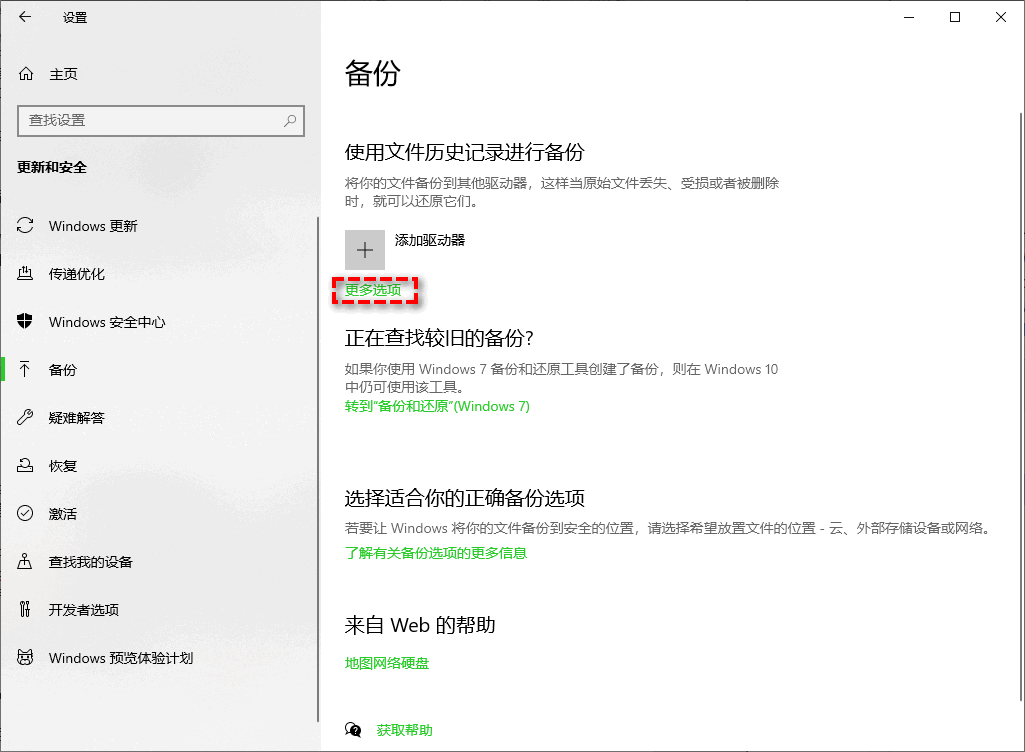
Task: Click the Windows 安全中心 shield icon
Action: 26,322
